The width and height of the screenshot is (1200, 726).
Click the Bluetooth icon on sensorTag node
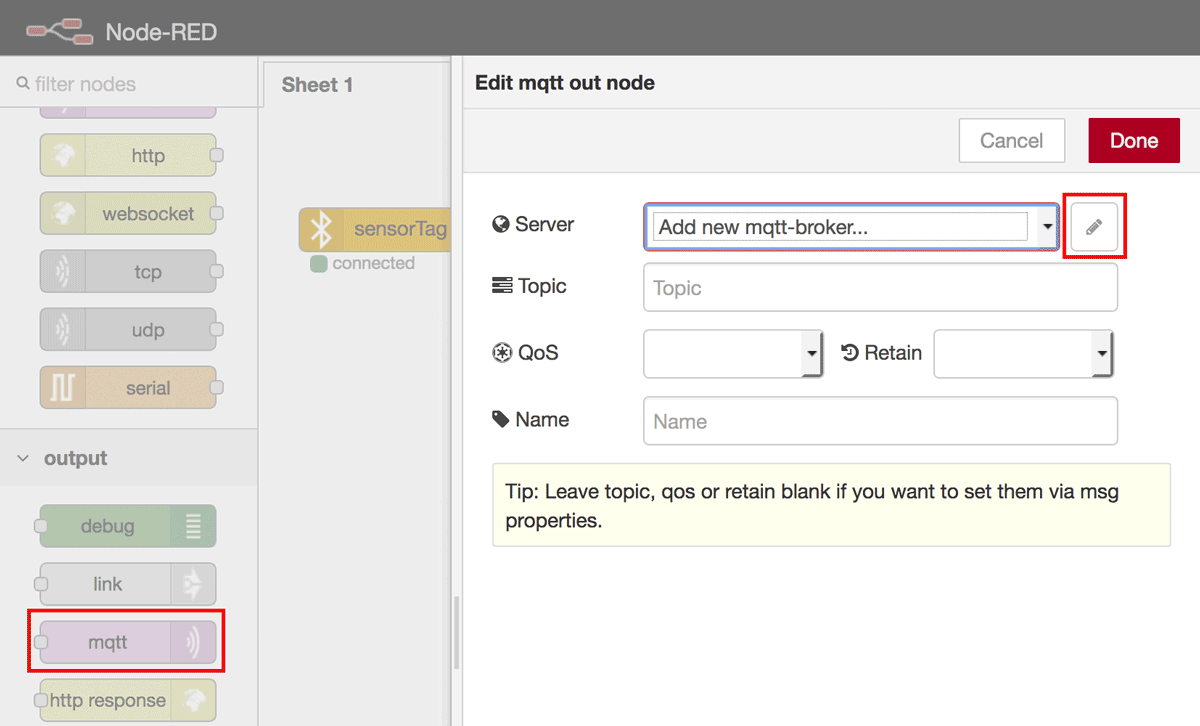pyautogui.click(x=320, y=230)
